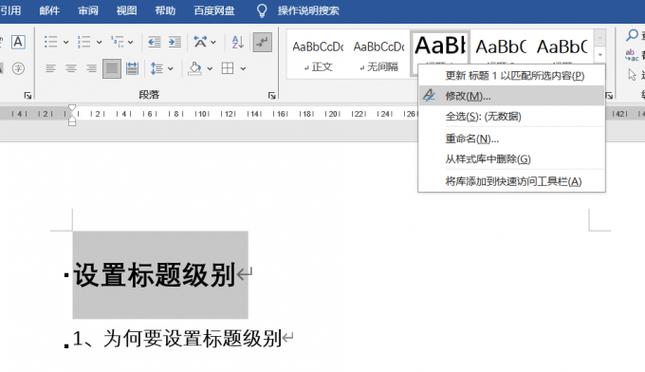Apply the 正文 style
The height and width of the screenshot is (372, 645).
[318, 55]
